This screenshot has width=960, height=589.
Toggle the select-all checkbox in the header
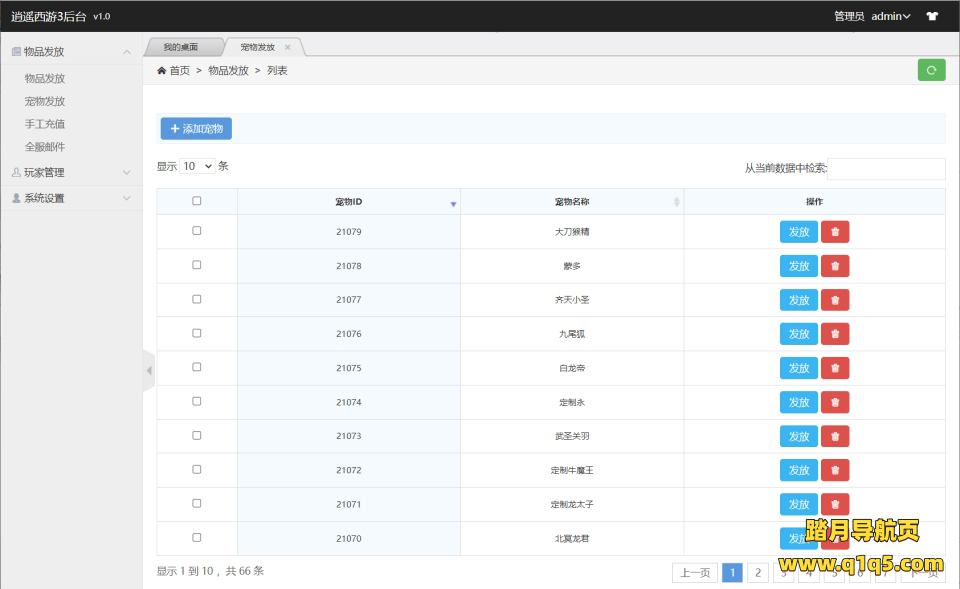(x=197, y=201)
